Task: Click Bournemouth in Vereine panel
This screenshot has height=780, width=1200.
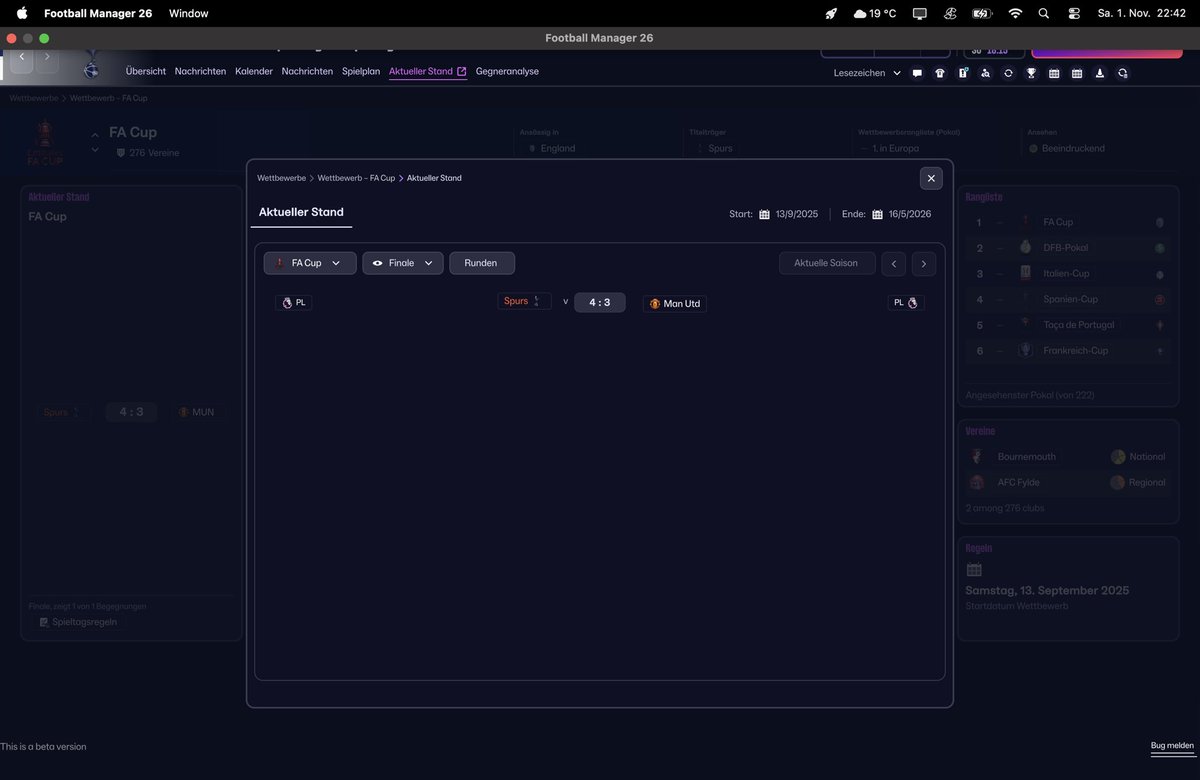Action: [1026, 457]
